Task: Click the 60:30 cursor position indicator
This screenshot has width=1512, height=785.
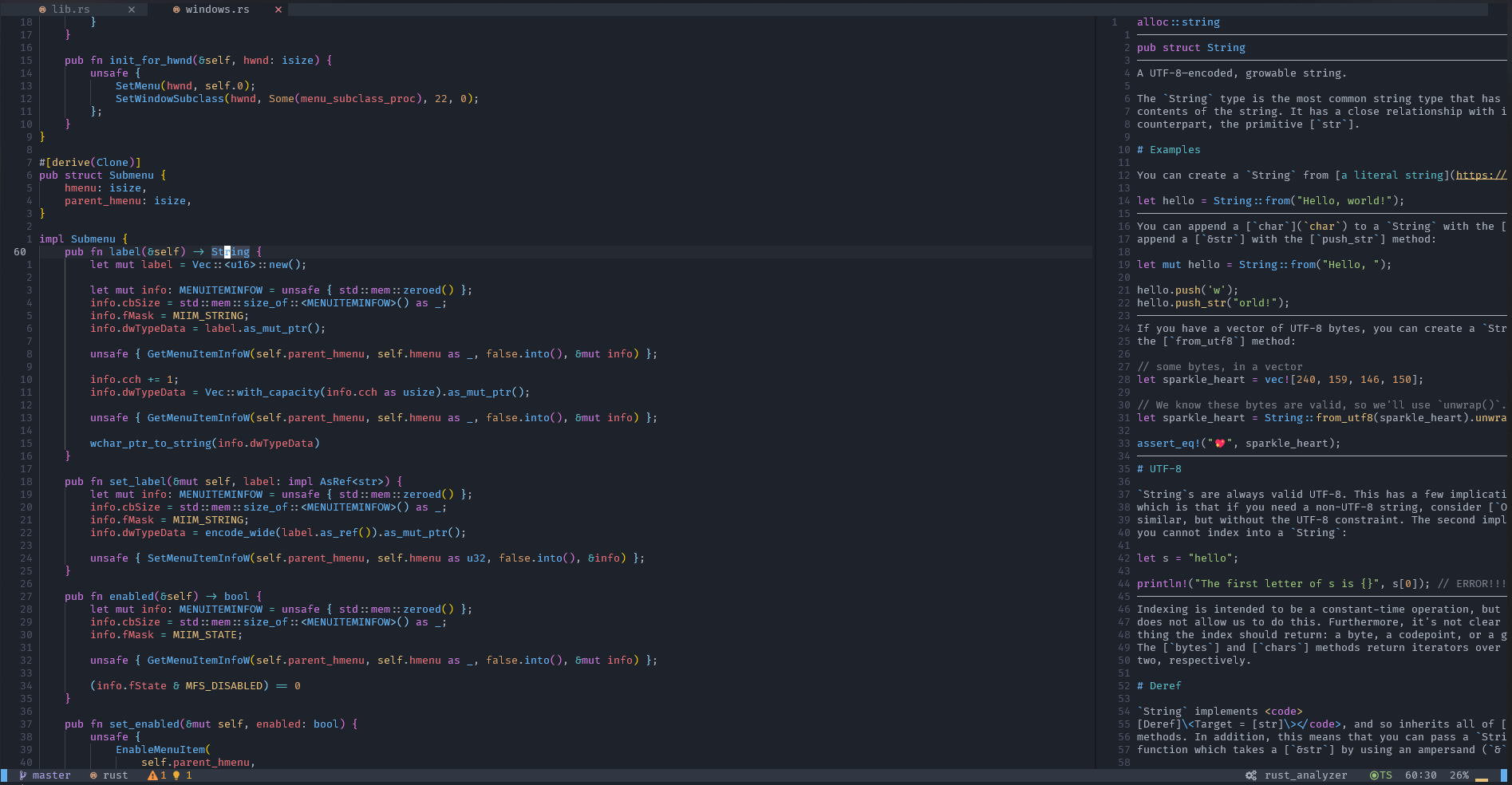Action: pos(1420,775)
